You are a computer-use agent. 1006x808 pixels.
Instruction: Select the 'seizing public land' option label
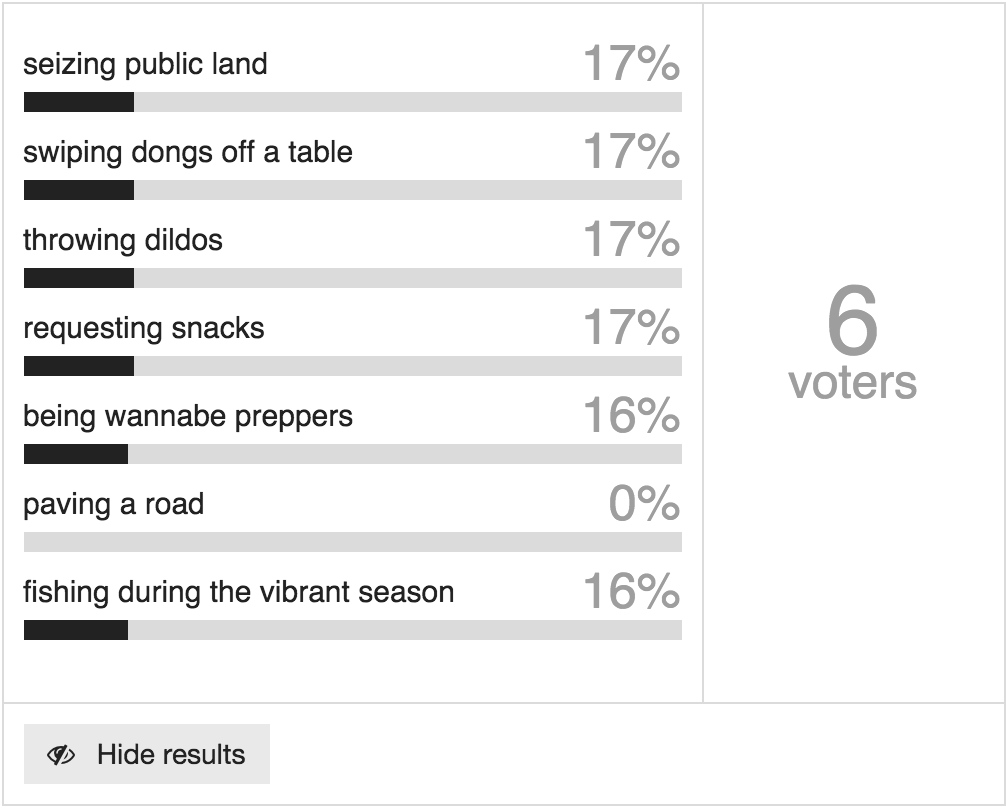click(146, 64)
